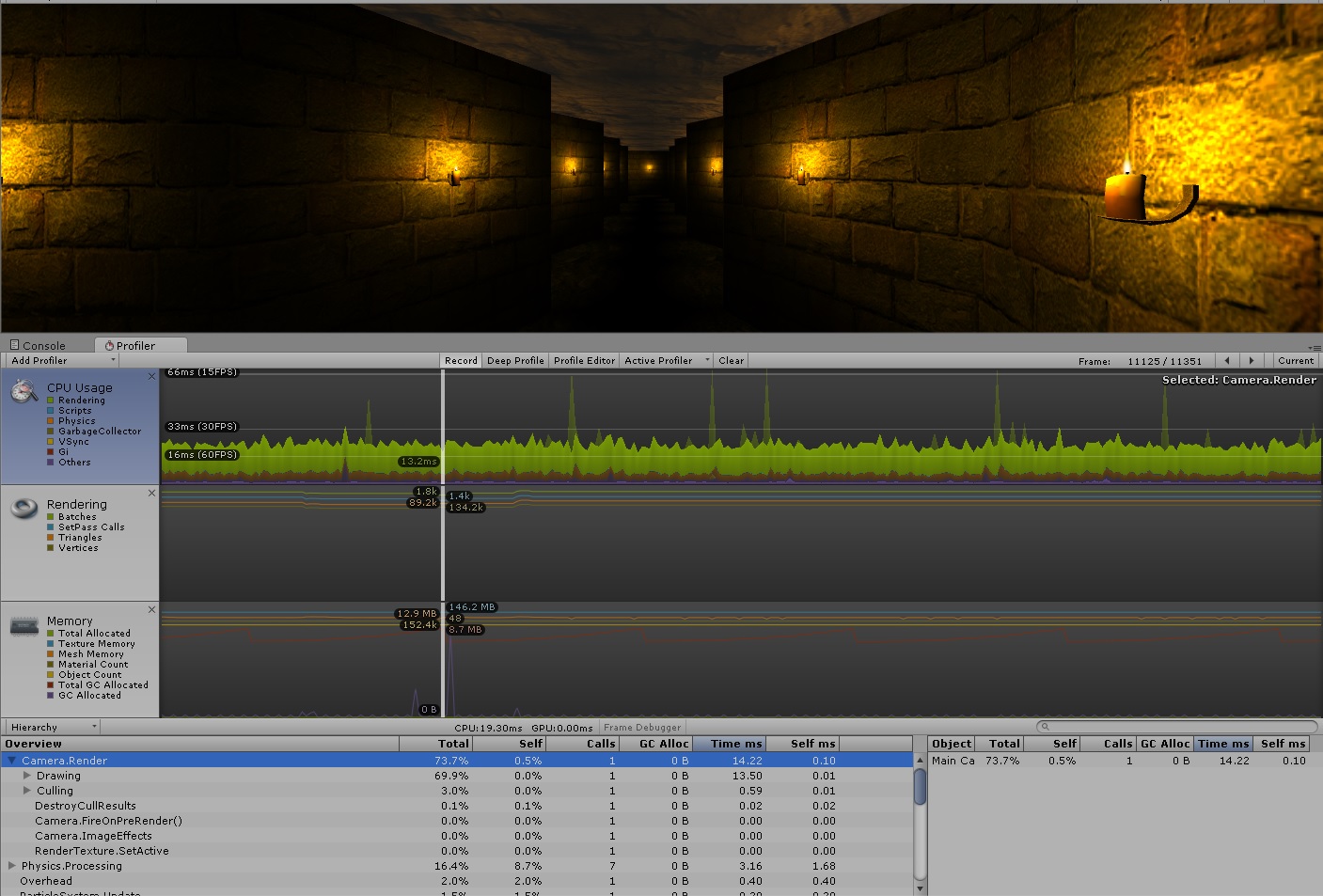Jump to the Current frame

coord(1296,360)
